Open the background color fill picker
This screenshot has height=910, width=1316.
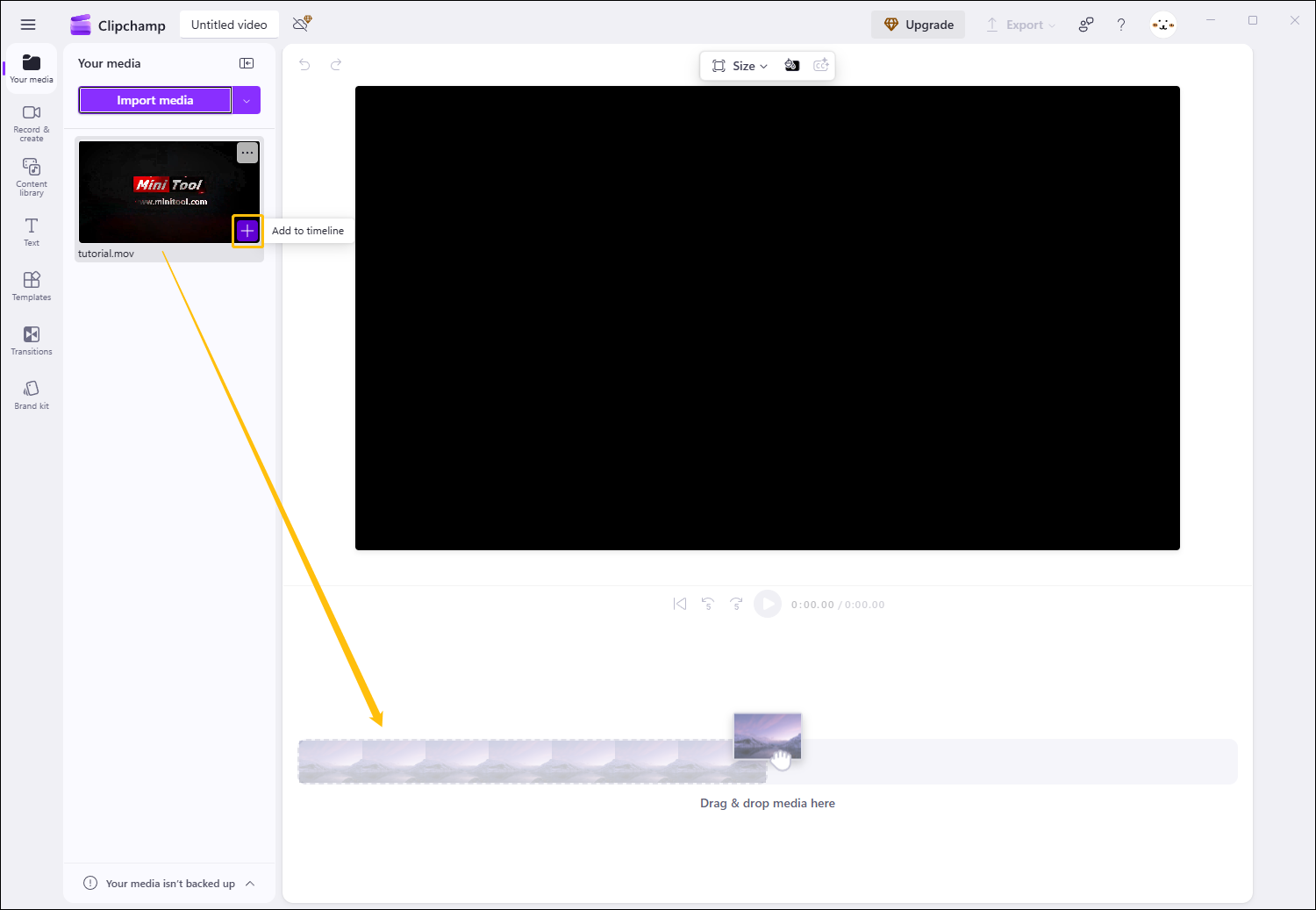pos(791,65)
